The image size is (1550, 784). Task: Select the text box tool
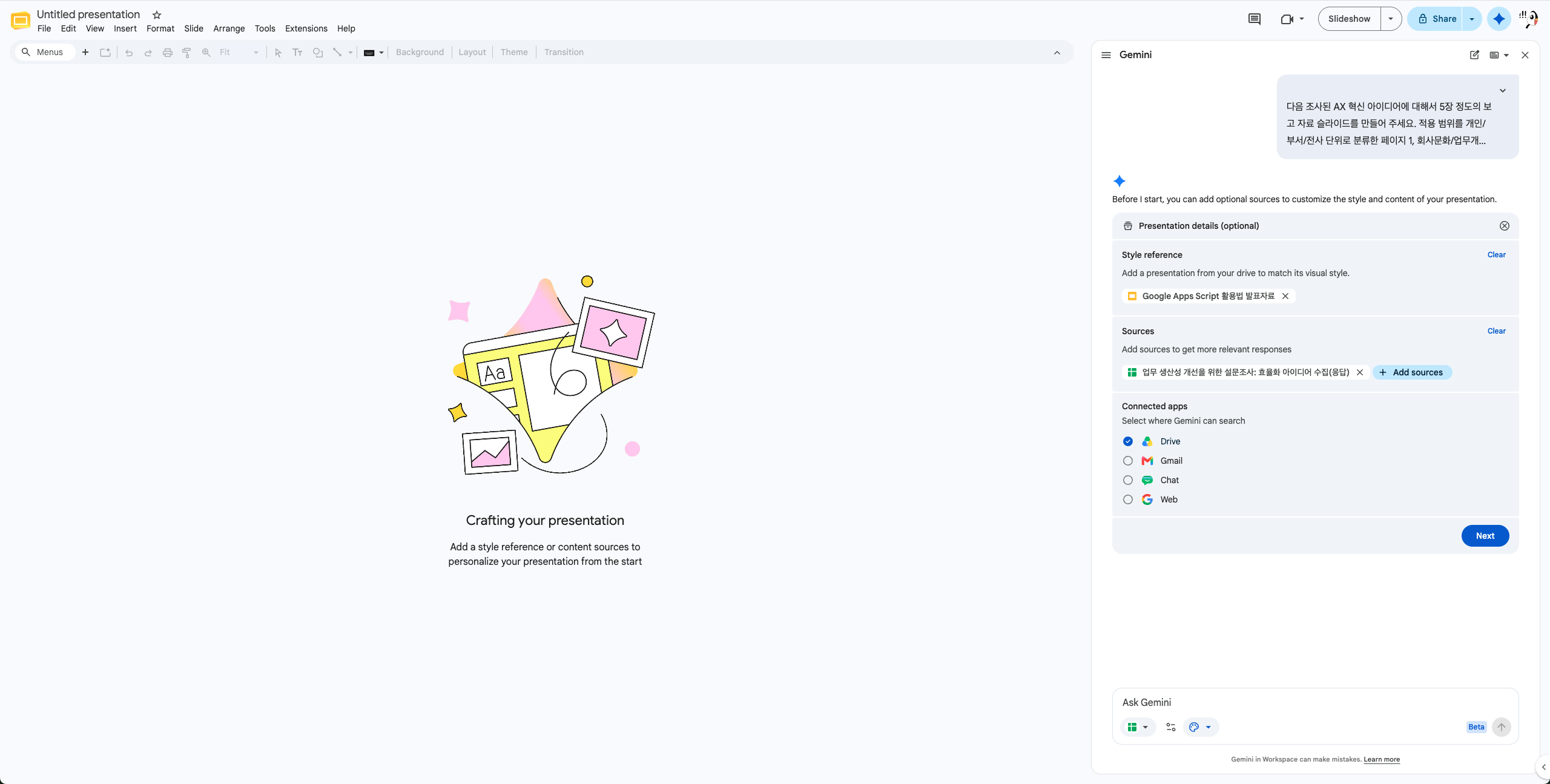[x=297, y=53]
